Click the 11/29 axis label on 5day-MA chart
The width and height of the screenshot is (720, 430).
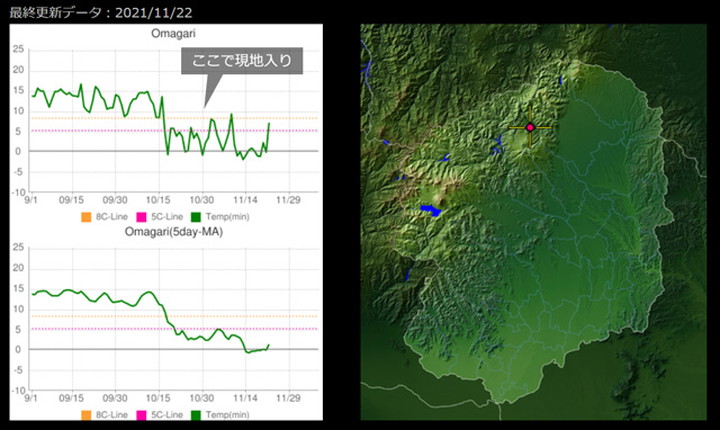[288, 398]
